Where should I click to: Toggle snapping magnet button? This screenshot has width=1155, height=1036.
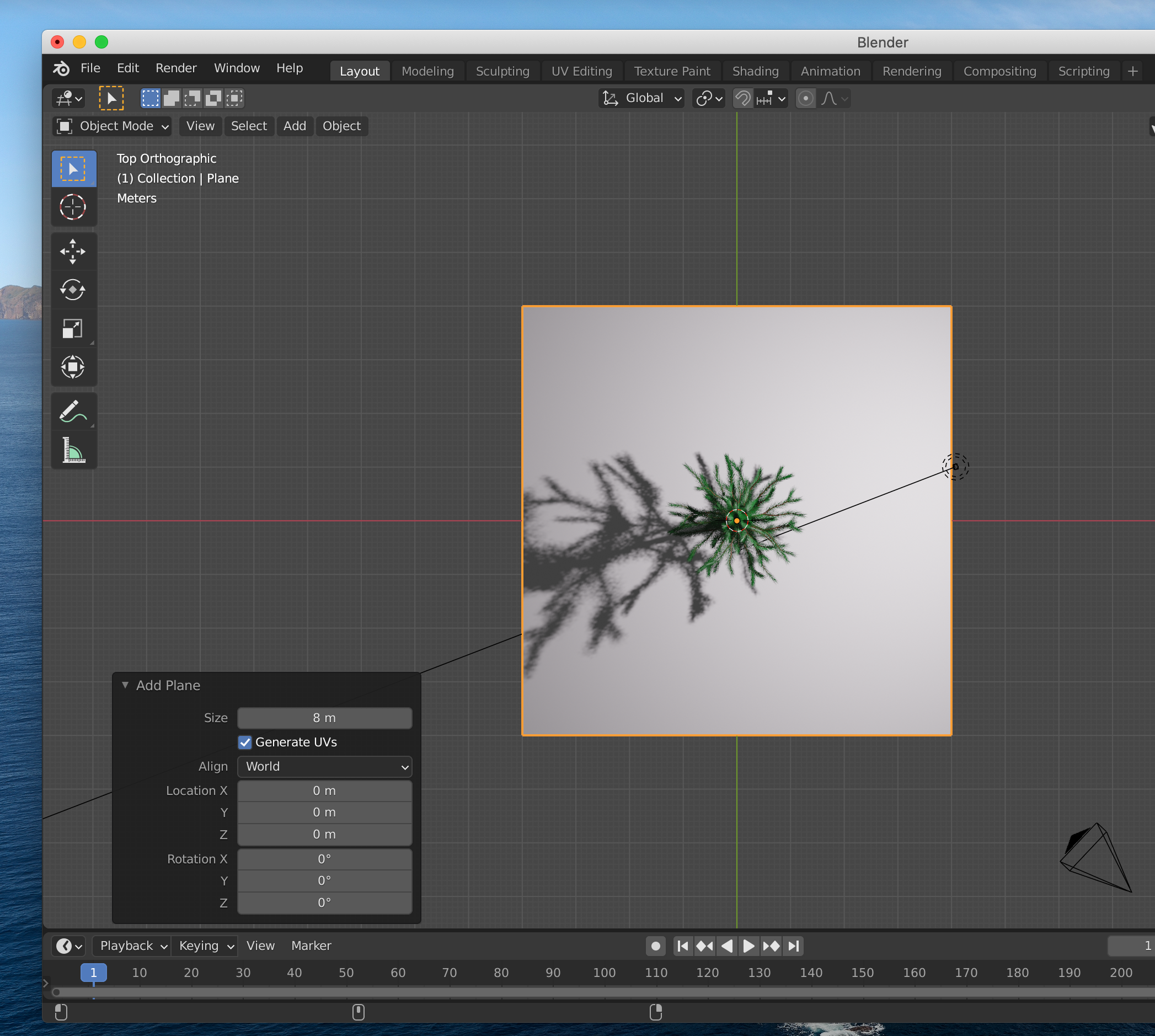pos(742,99)
